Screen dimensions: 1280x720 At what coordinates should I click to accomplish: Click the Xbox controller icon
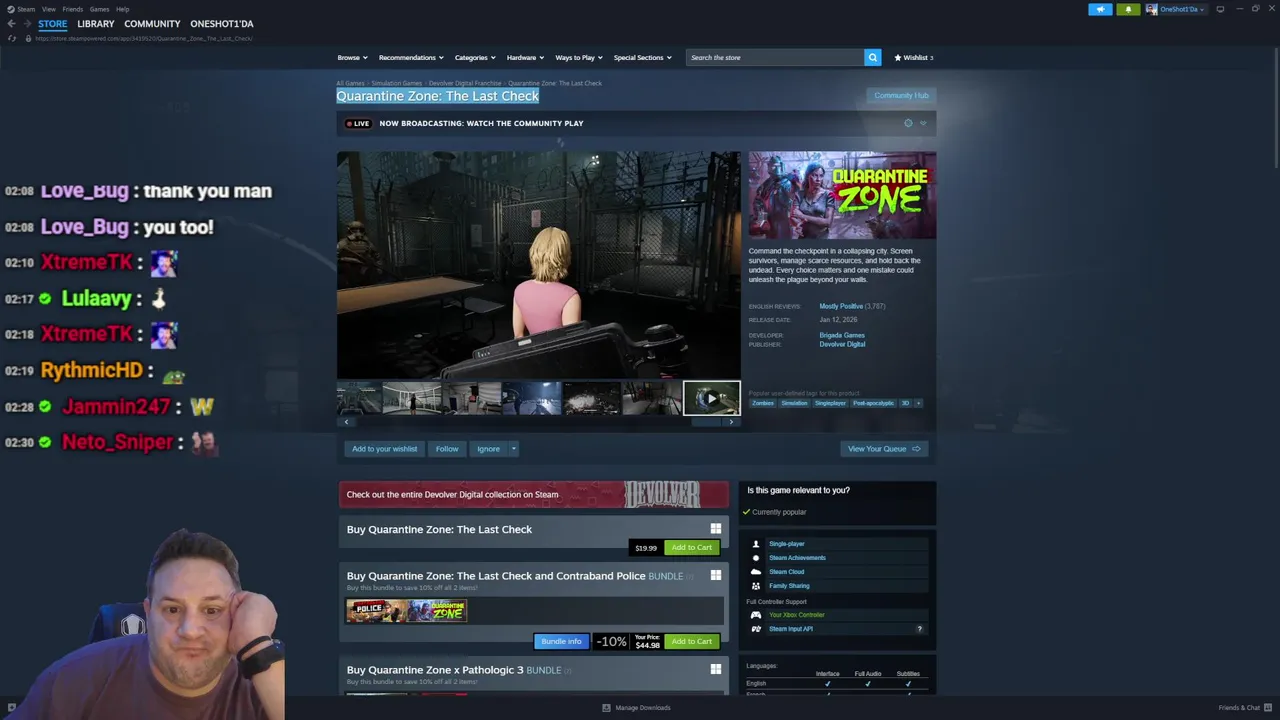(755, 615)
